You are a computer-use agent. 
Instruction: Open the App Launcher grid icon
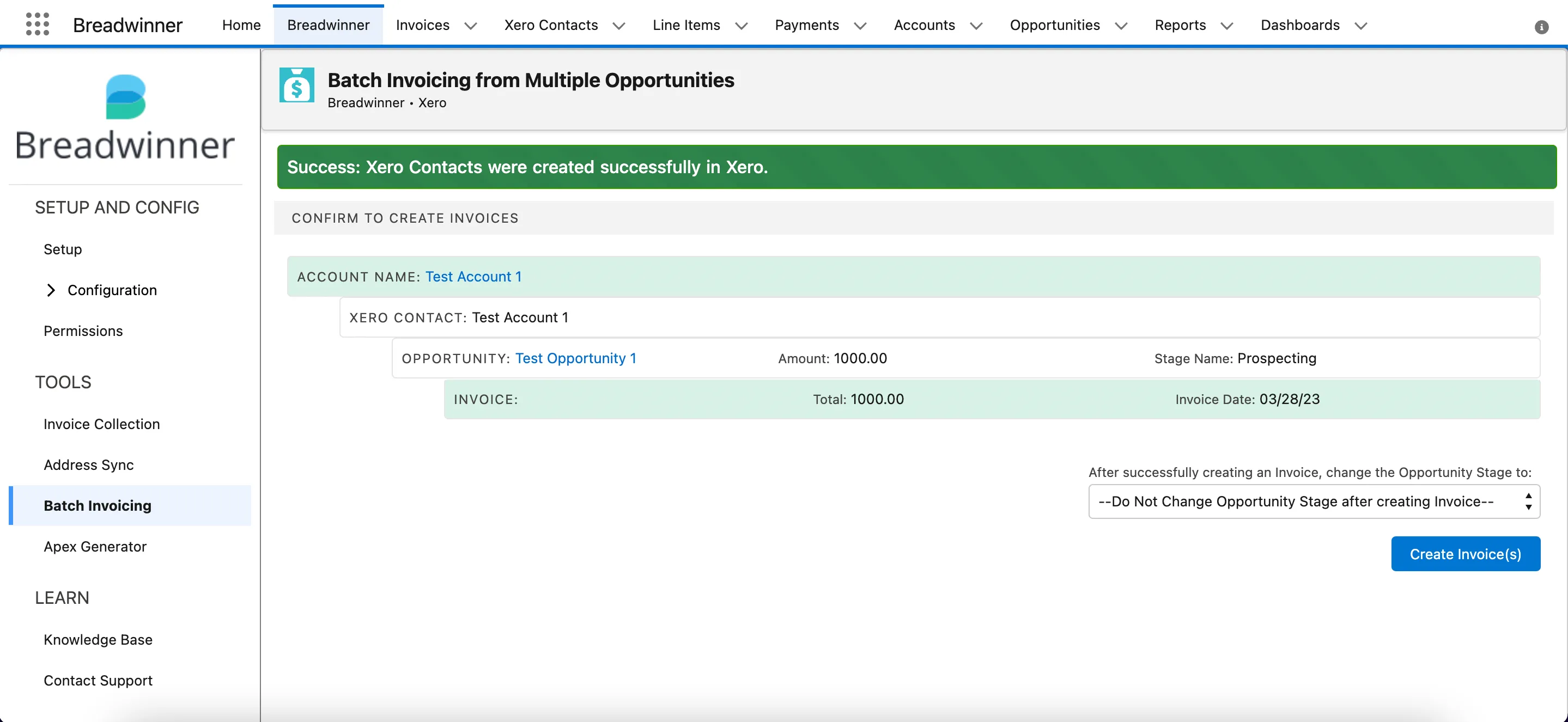click(x=37, y=25)
